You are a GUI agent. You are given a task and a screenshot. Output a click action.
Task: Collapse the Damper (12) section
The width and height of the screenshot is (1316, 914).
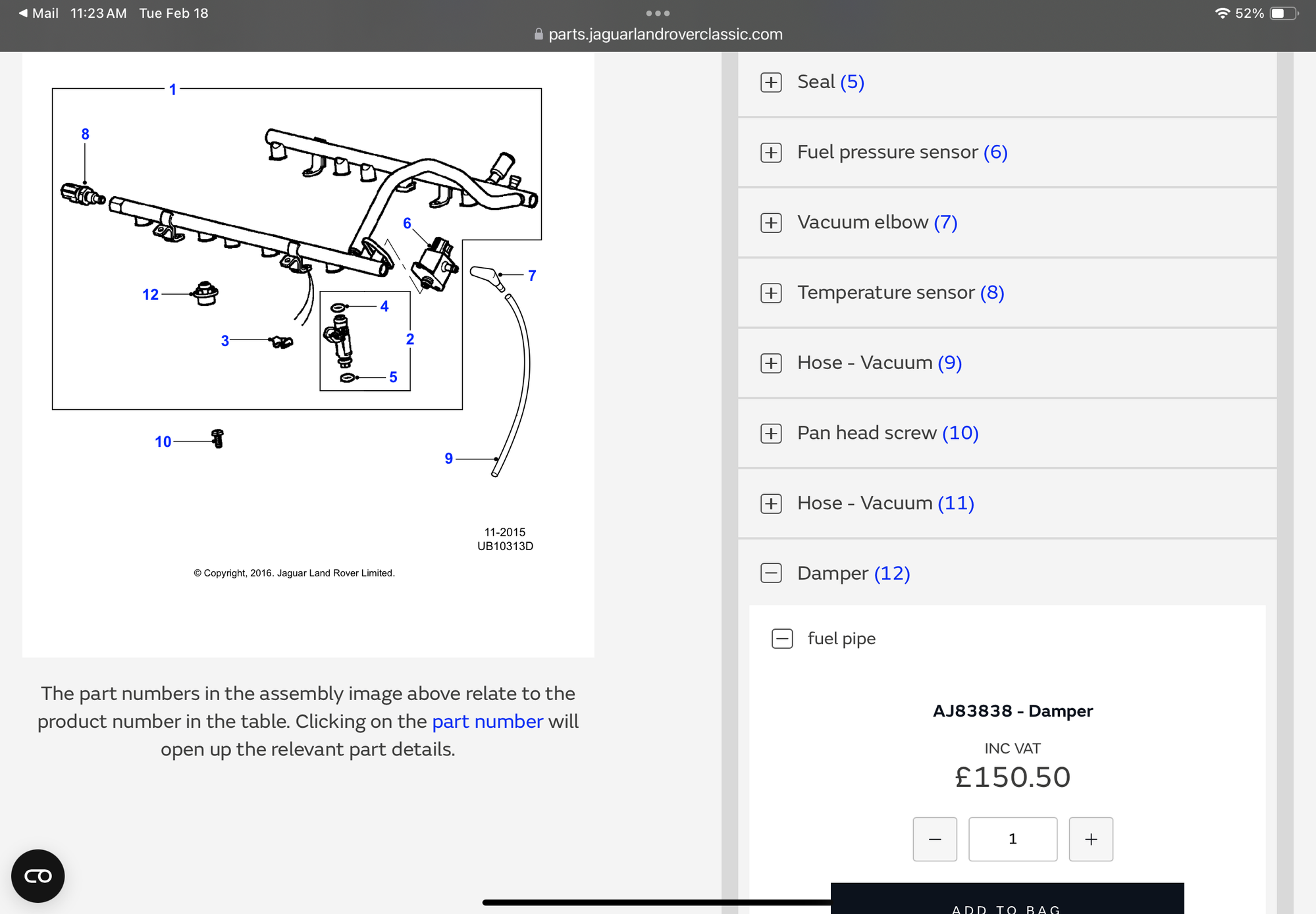coord(771,573)
